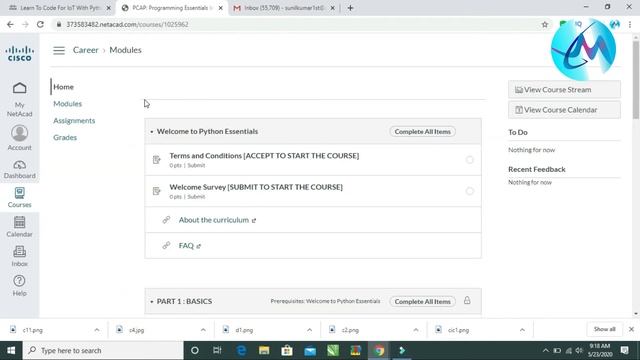The image size is (640, 360).
Task: Click the link icon beside About the curriculum
Action: [166, 220]
